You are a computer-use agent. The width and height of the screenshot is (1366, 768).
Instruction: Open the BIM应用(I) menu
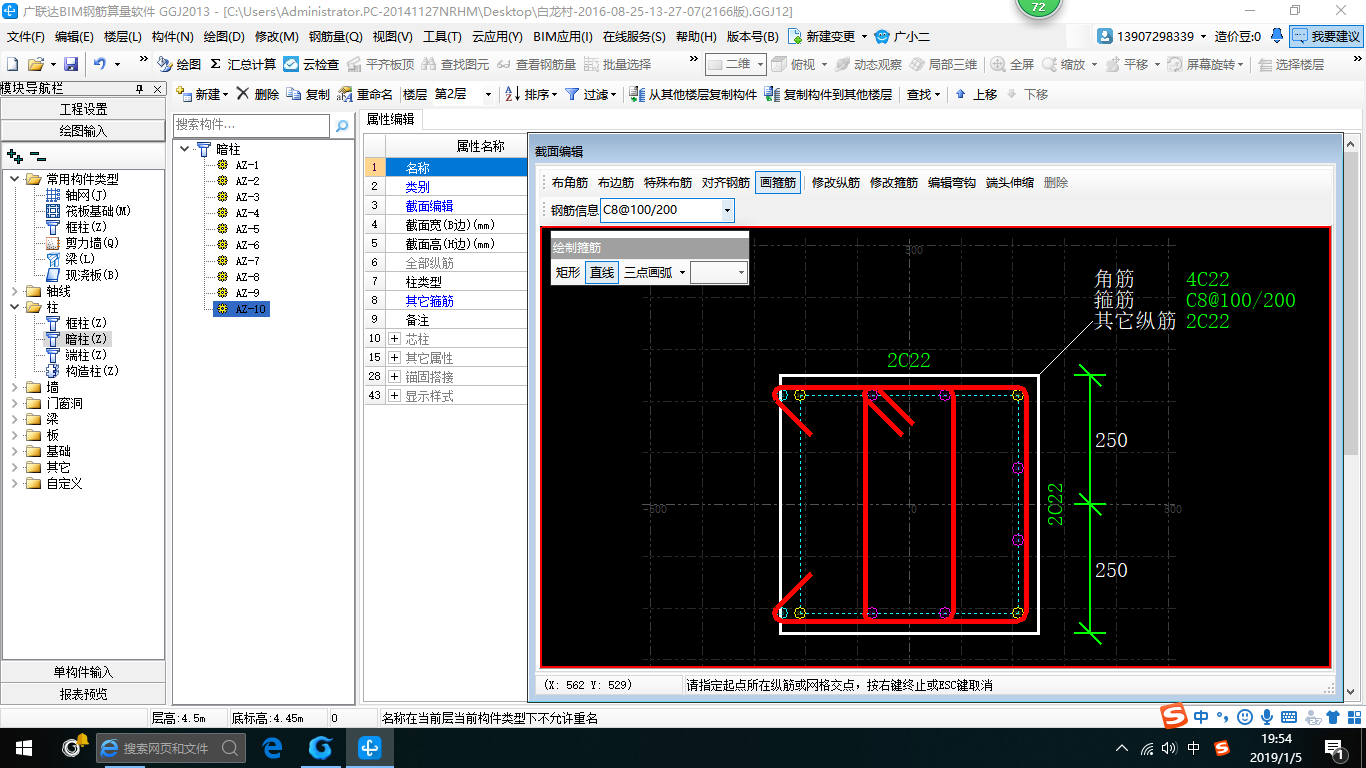pos(563,37)
